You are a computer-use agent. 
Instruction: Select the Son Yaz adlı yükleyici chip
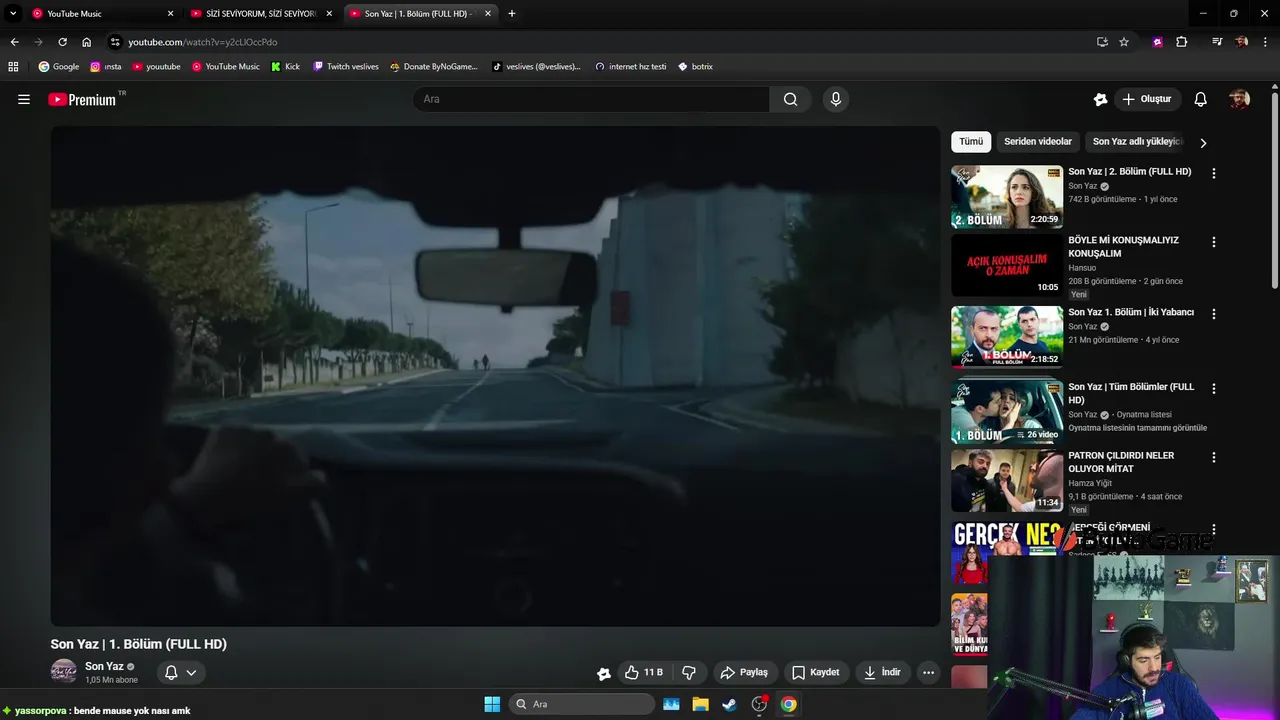(x=1138, y=142)
